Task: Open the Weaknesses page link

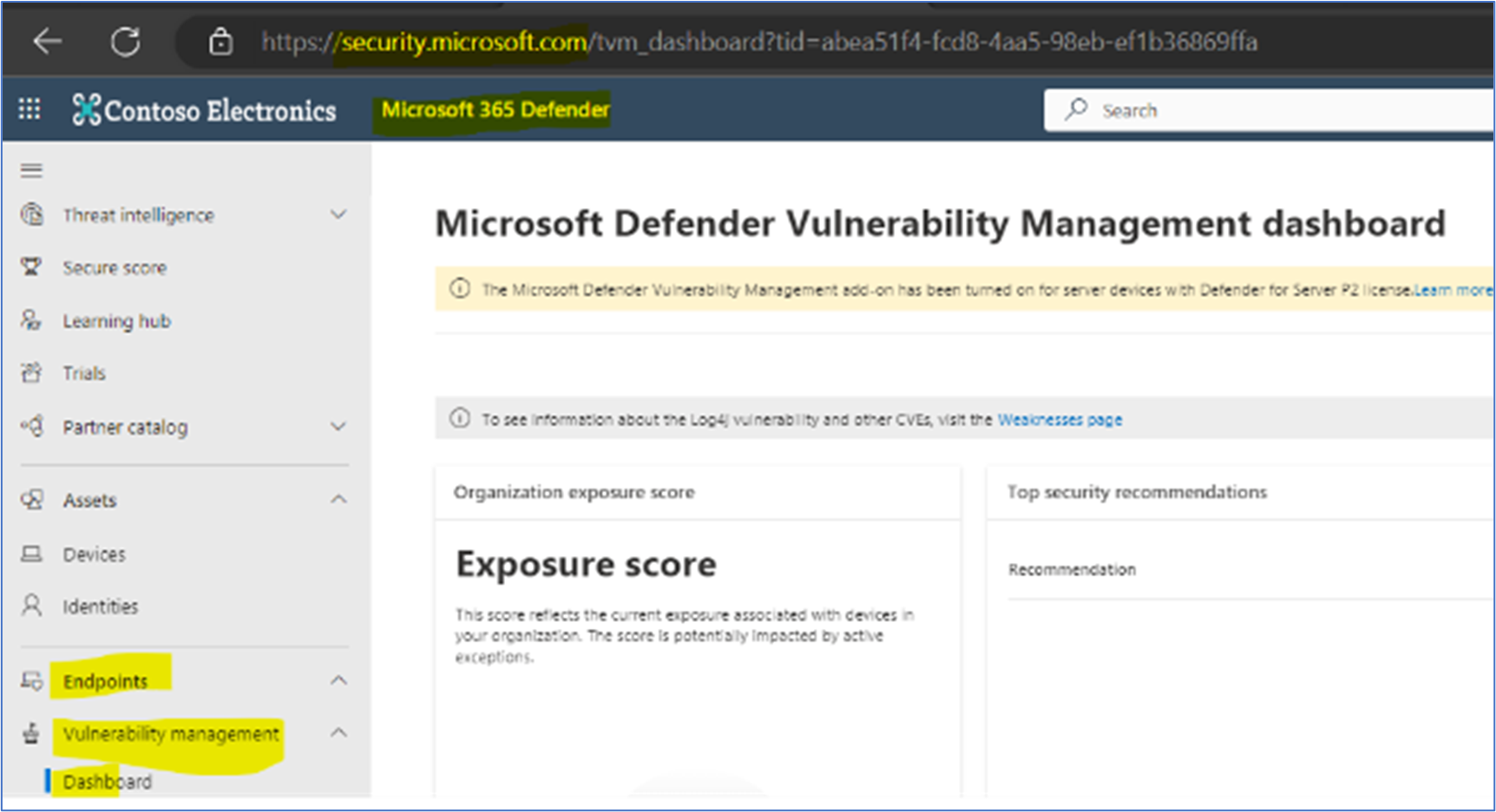Action: (1060, 419)
